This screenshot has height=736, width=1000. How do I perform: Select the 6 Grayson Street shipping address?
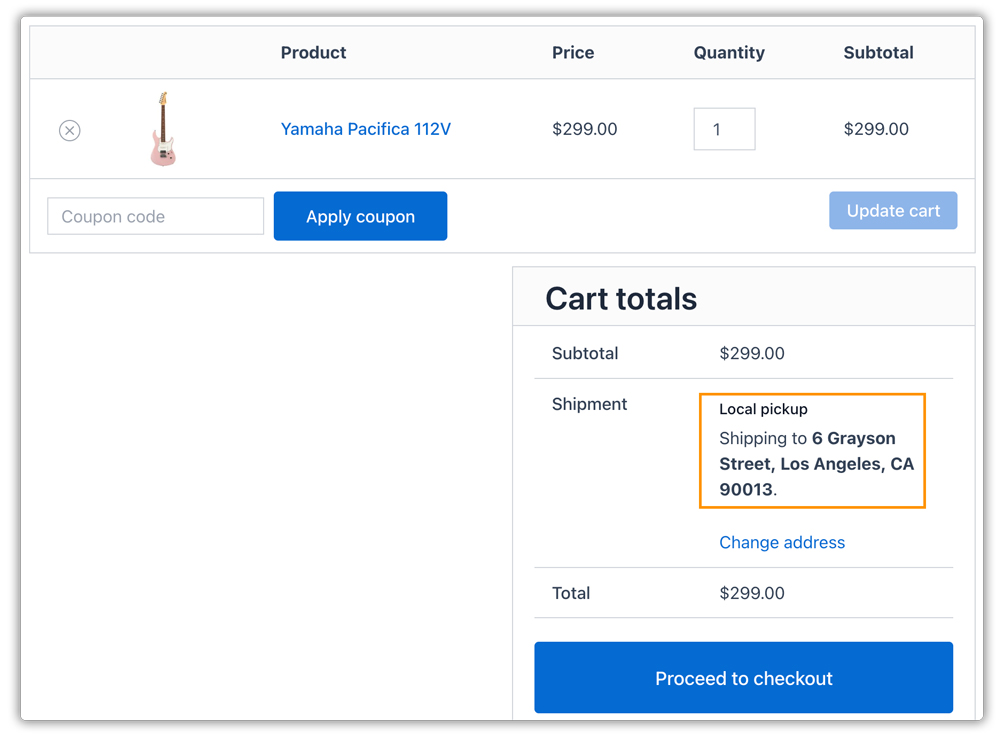(x=816, y=464)
